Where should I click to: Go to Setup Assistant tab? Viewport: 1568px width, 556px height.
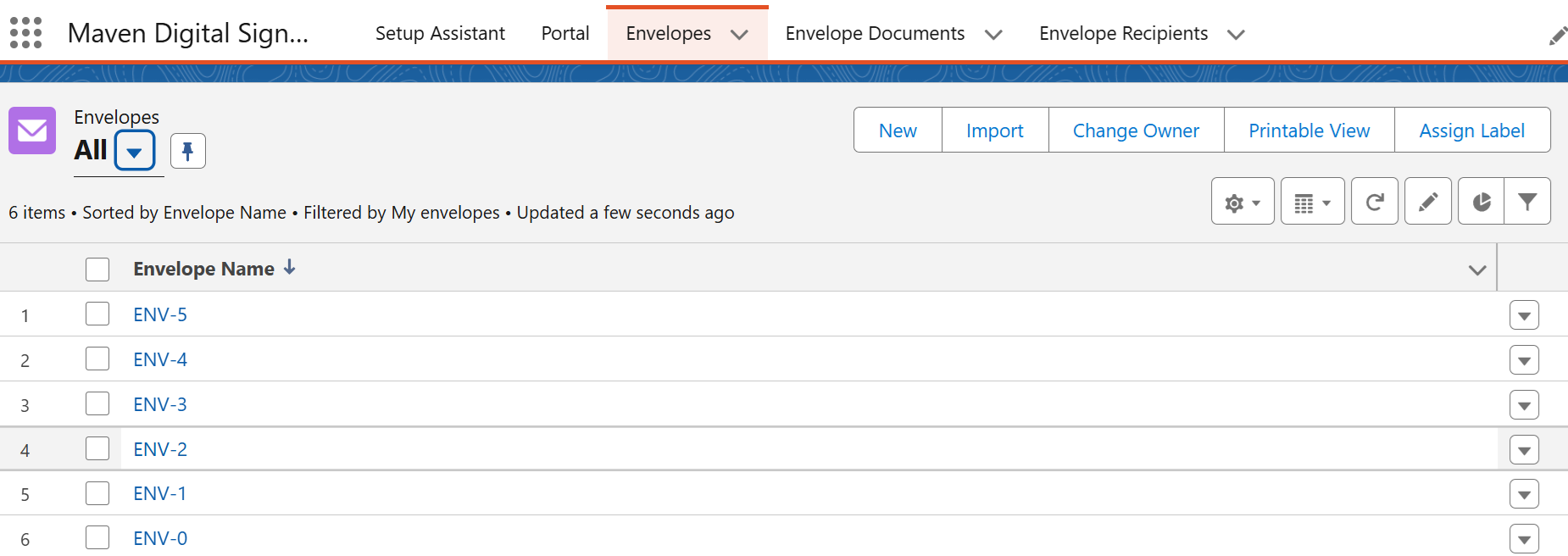click(440, 33)
